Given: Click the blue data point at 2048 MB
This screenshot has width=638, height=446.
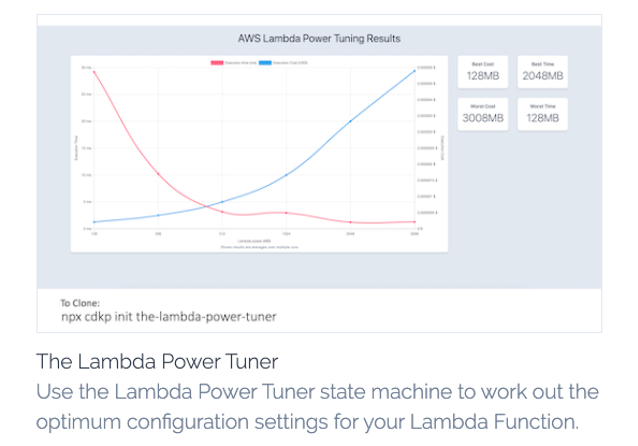Looking at the screenshot, I should (x=350, y=121).
